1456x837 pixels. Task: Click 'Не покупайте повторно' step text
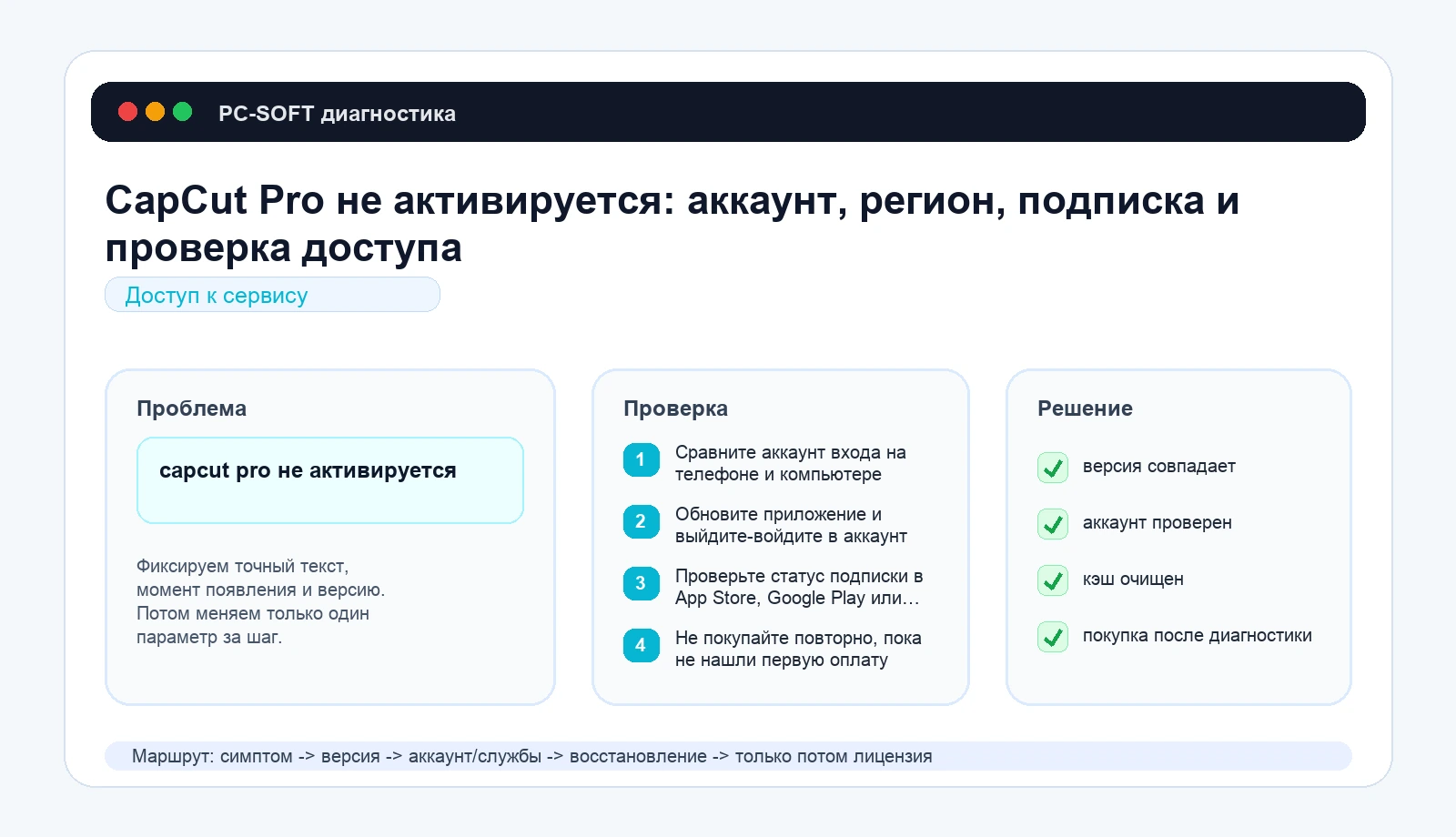(x=798, y=649)
